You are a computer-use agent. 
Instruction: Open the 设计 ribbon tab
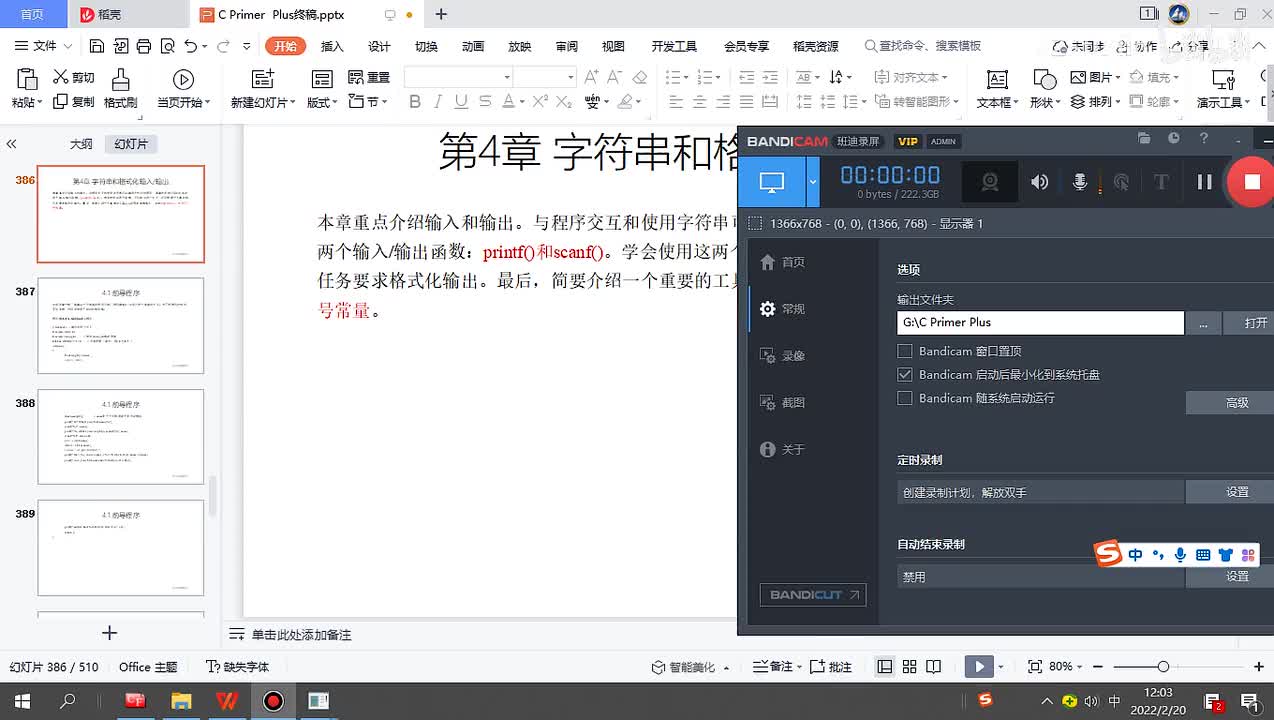tap(379, 46)
